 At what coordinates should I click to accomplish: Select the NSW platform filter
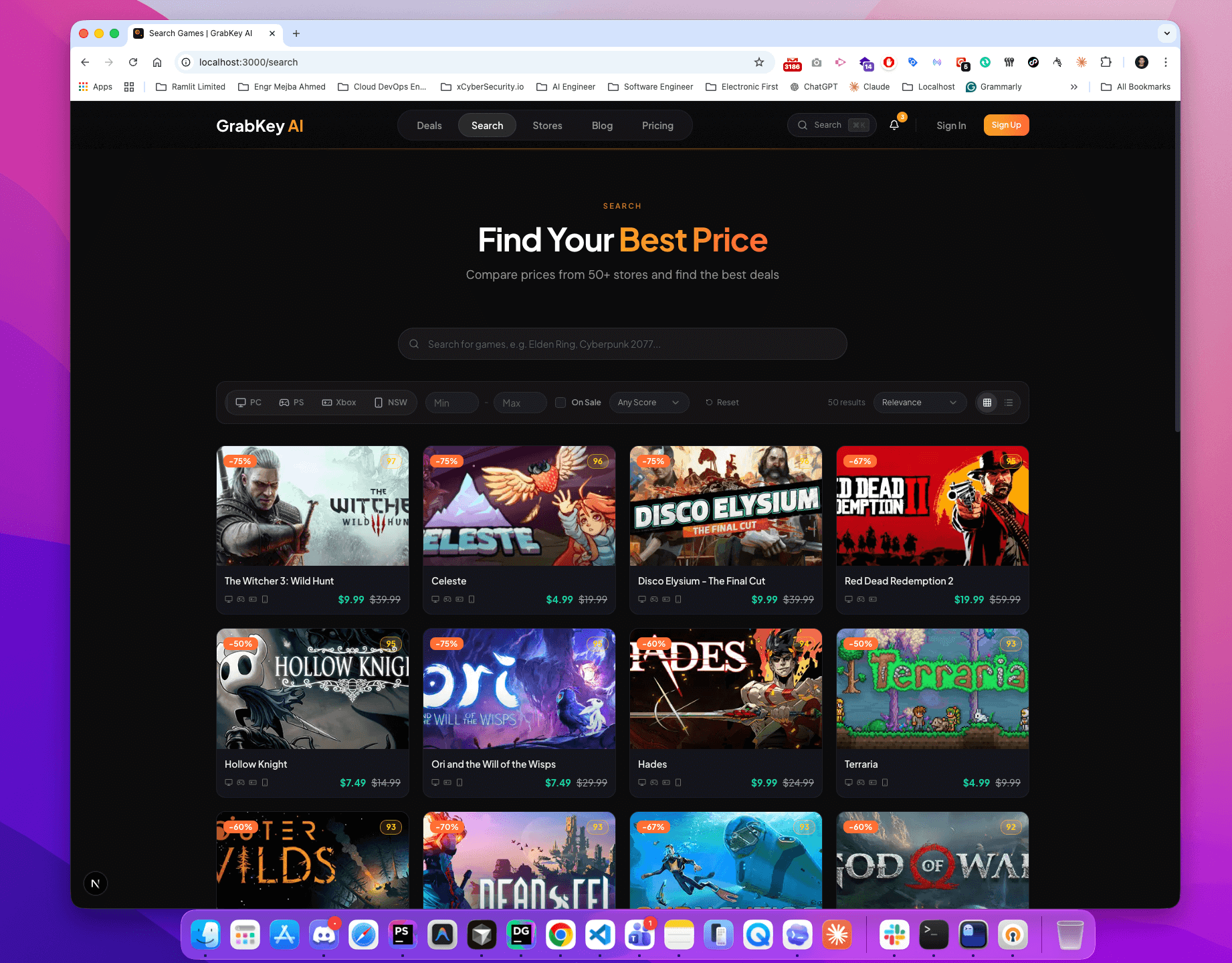point(391,402)
